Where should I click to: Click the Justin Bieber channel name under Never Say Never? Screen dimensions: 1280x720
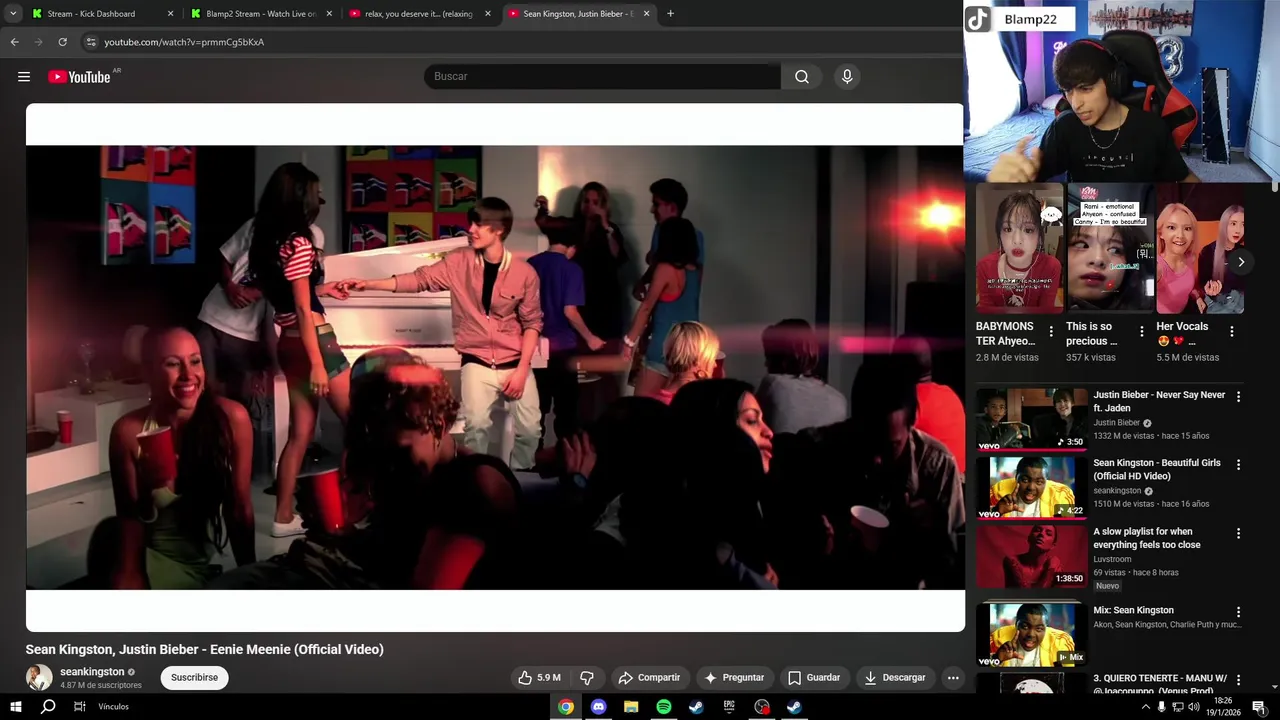(1116, 423)
